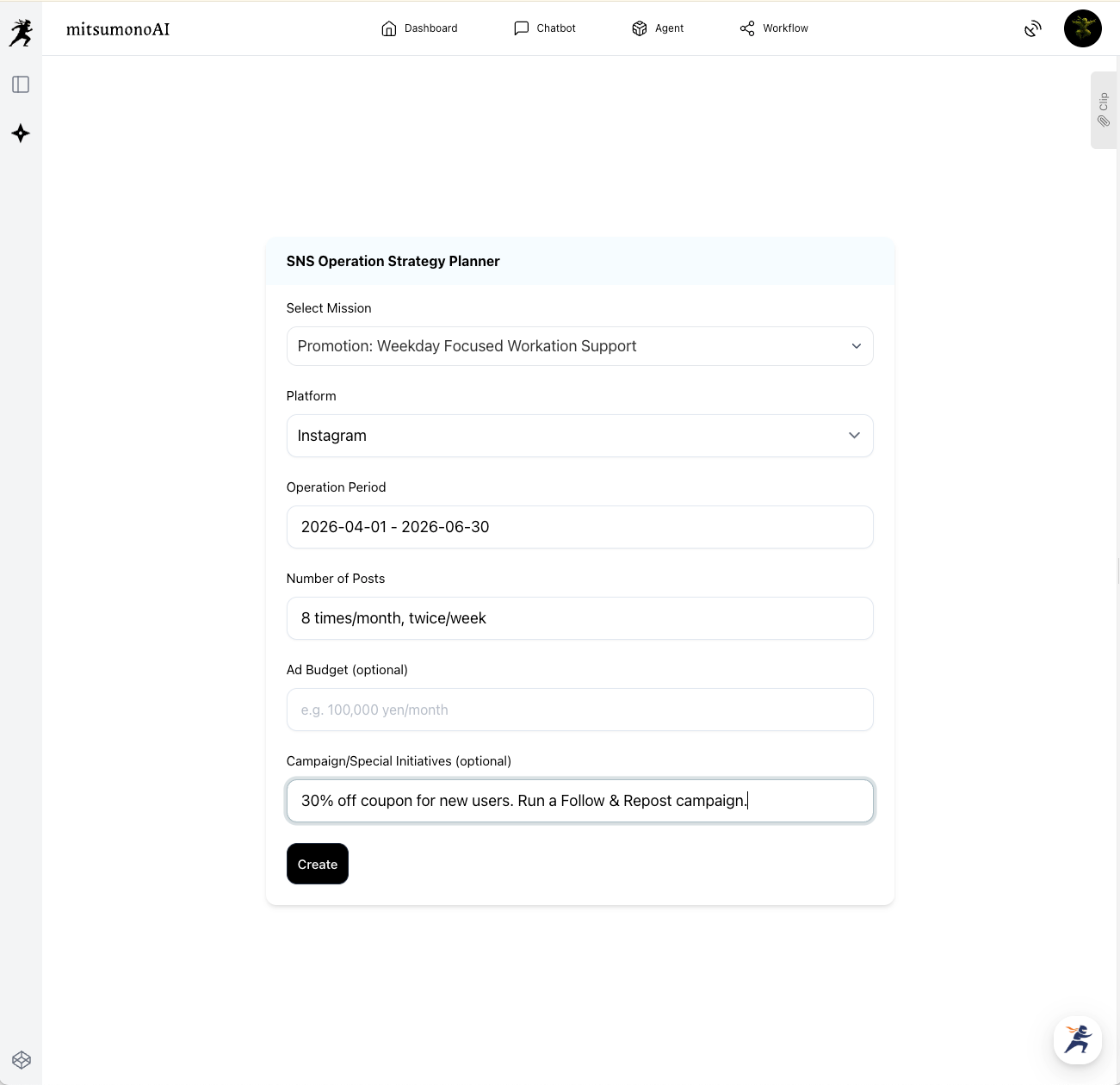Image resolution: width=1120 pixels, height=1085 pixels.
Task: Click the sparkle star icon in sidebar
Action: coord(21,133)
